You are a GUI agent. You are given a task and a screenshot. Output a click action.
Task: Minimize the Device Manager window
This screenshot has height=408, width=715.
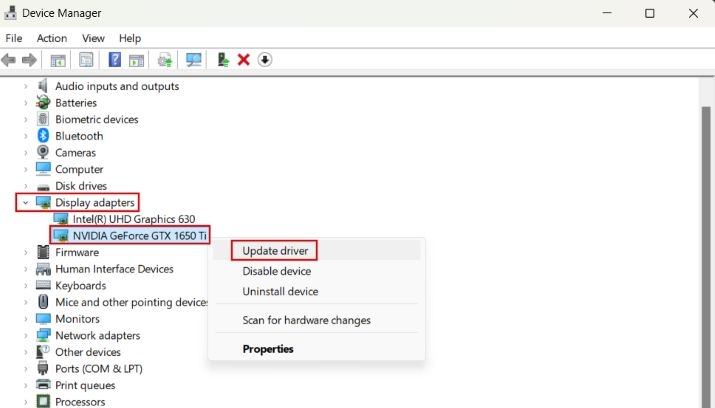click(607, 13)
